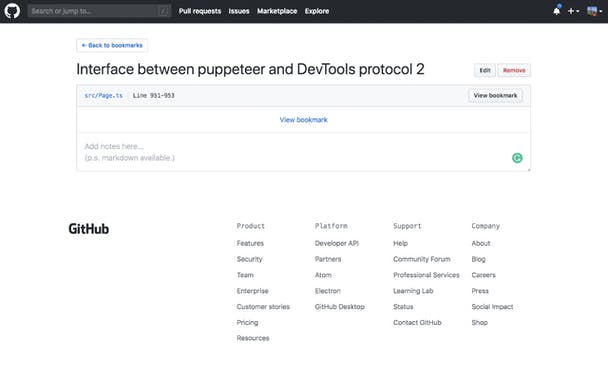Open the Partners footer link
Image resolution: width=608 pixels, height=380 pixels.
(x=328, y=259)
